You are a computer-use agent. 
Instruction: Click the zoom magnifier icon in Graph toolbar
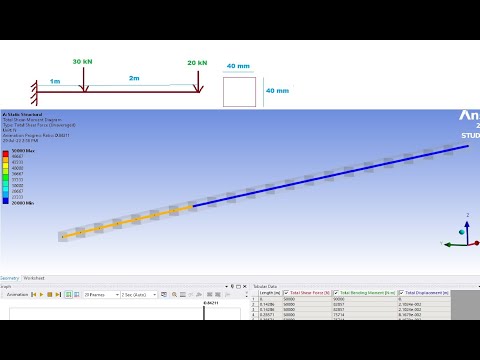[174, 295]
